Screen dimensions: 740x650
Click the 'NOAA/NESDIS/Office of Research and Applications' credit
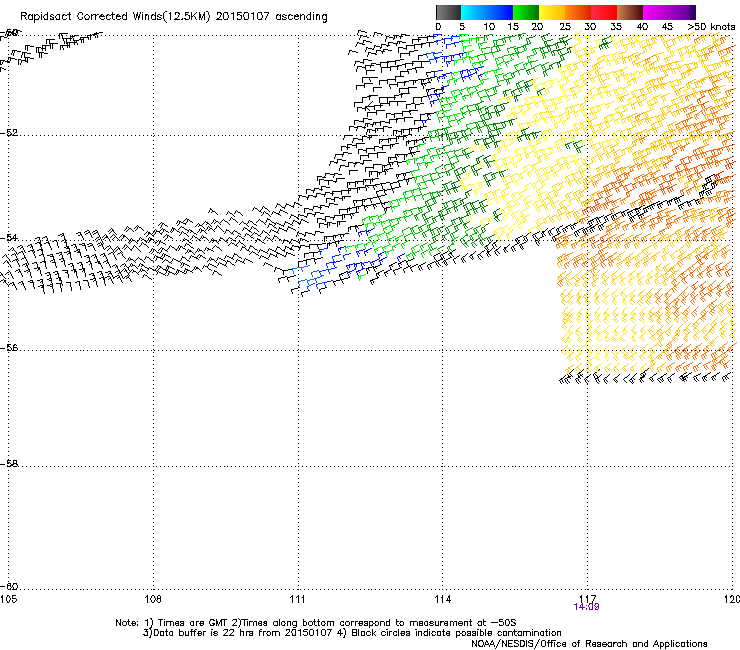click(589, 644)
